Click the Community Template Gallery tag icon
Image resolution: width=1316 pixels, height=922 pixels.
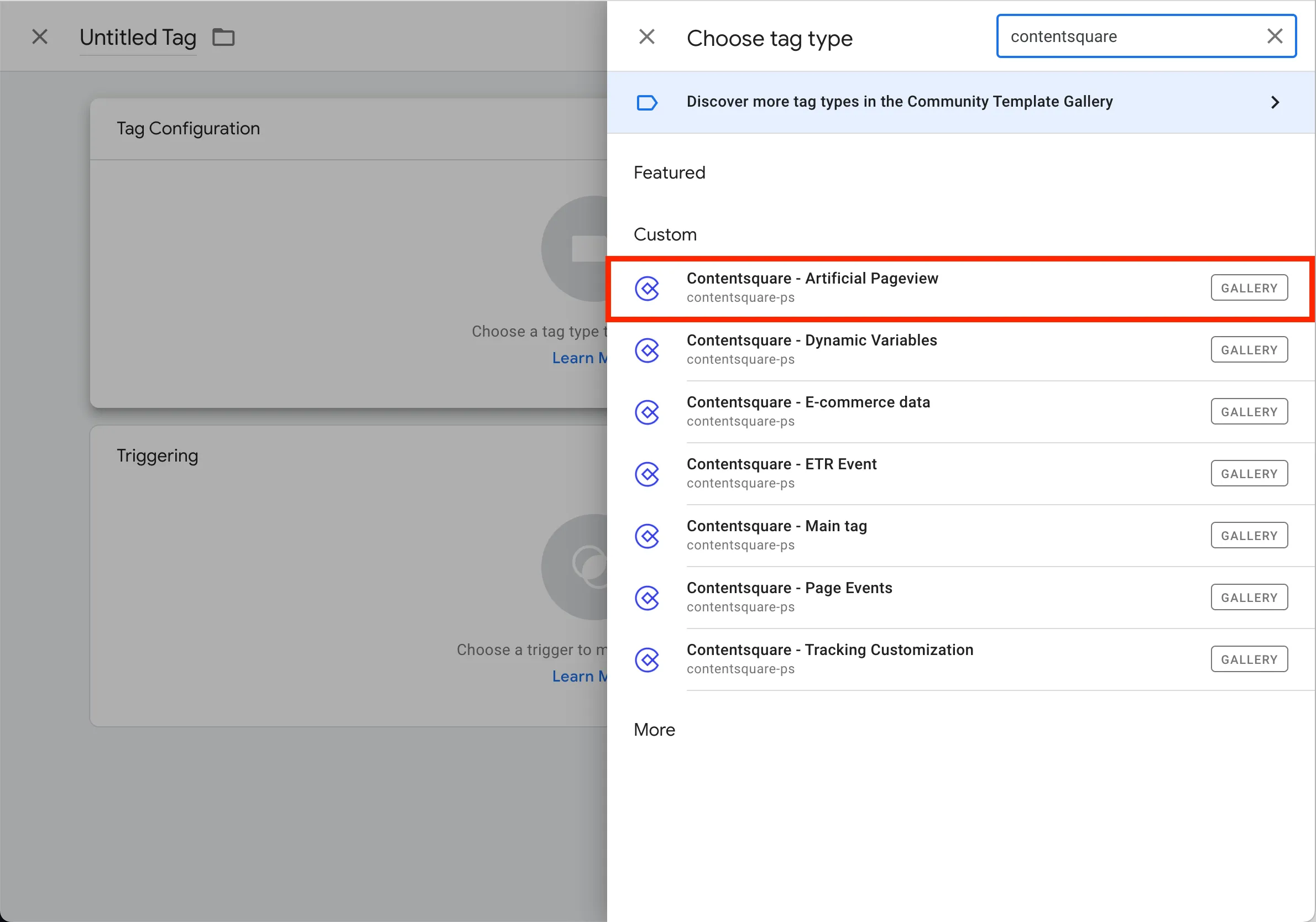(647, 103)
